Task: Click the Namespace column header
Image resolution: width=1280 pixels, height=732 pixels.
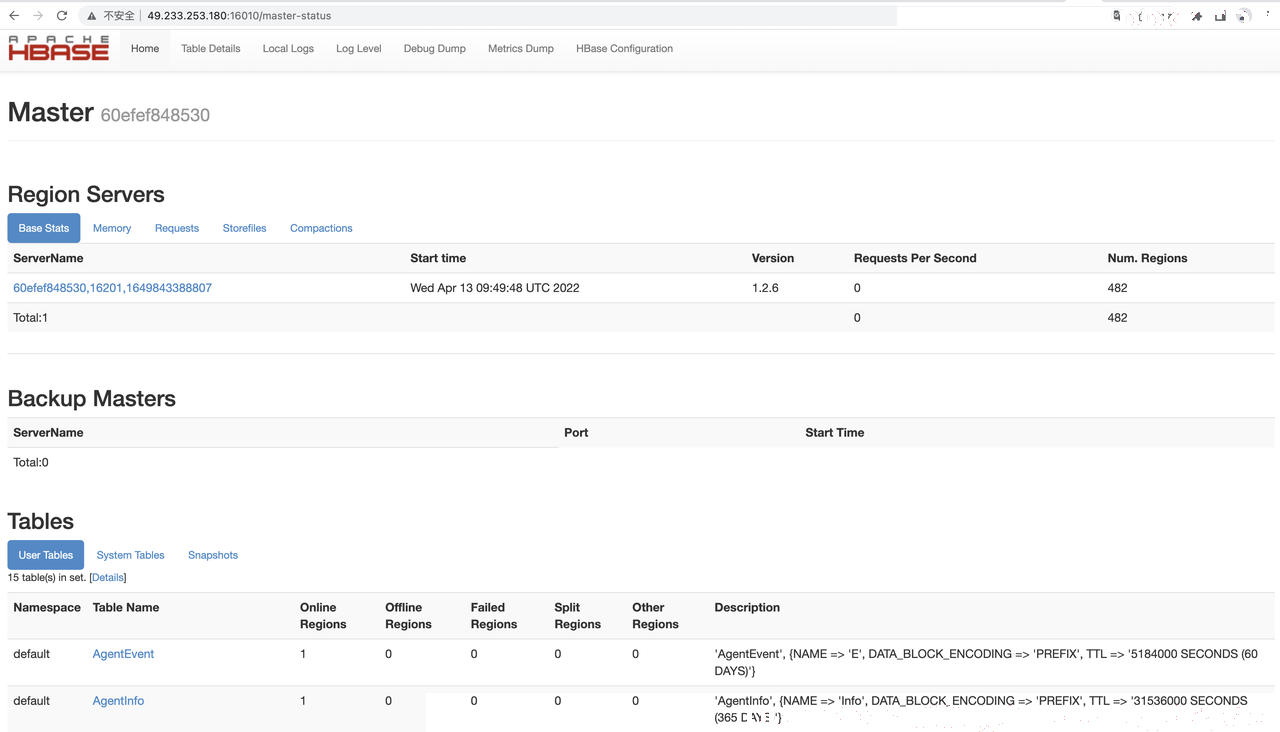Action: click(47, 608)
